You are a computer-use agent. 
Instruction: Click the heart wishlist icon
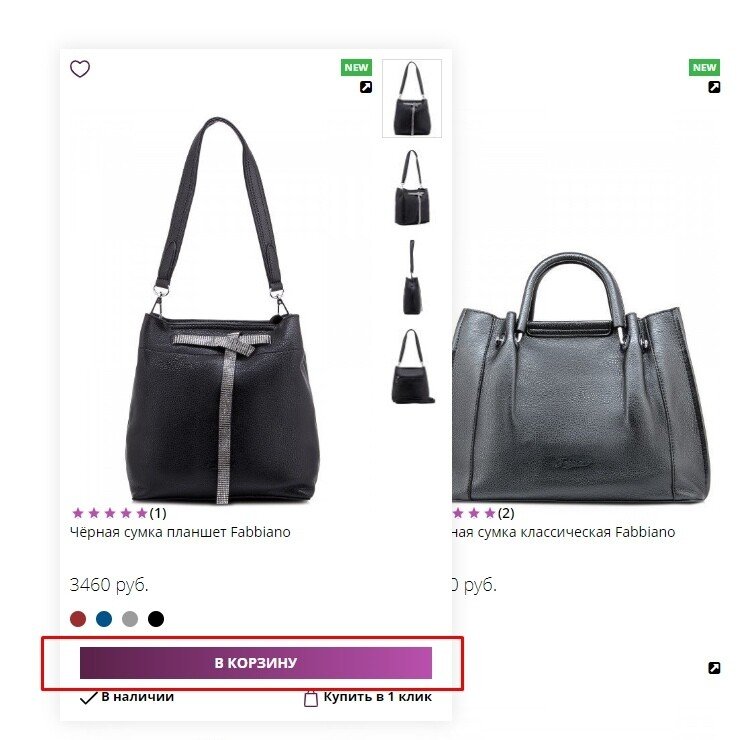[x=80, y=69]
